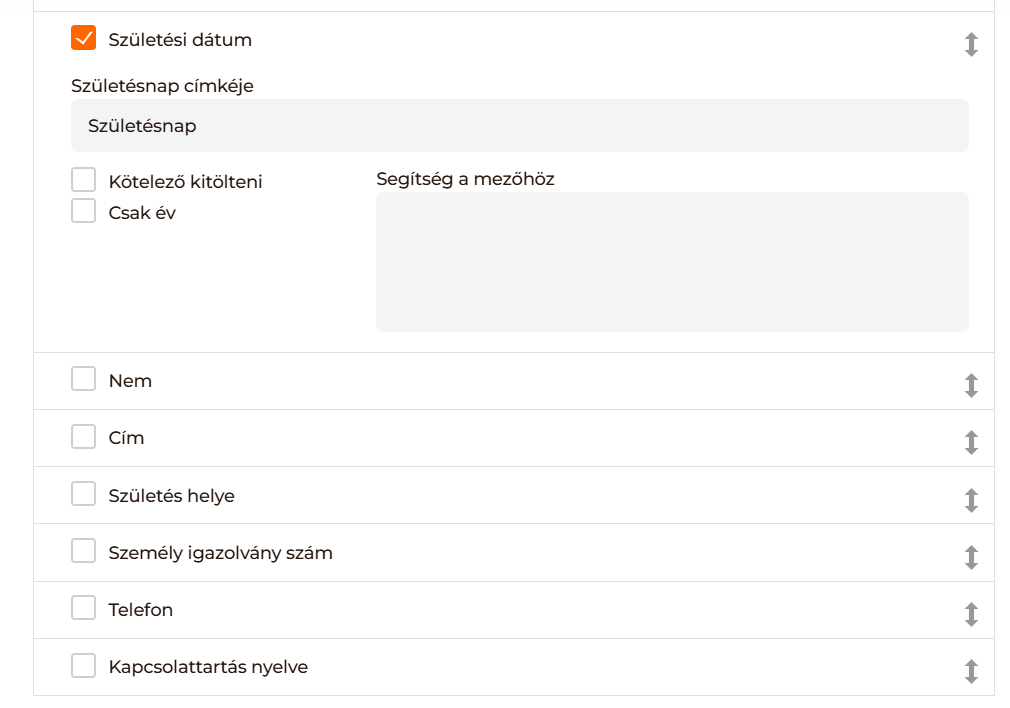Click reorder arrows icon on Telefon row
Screen dimensions: 1010x708
970,614
